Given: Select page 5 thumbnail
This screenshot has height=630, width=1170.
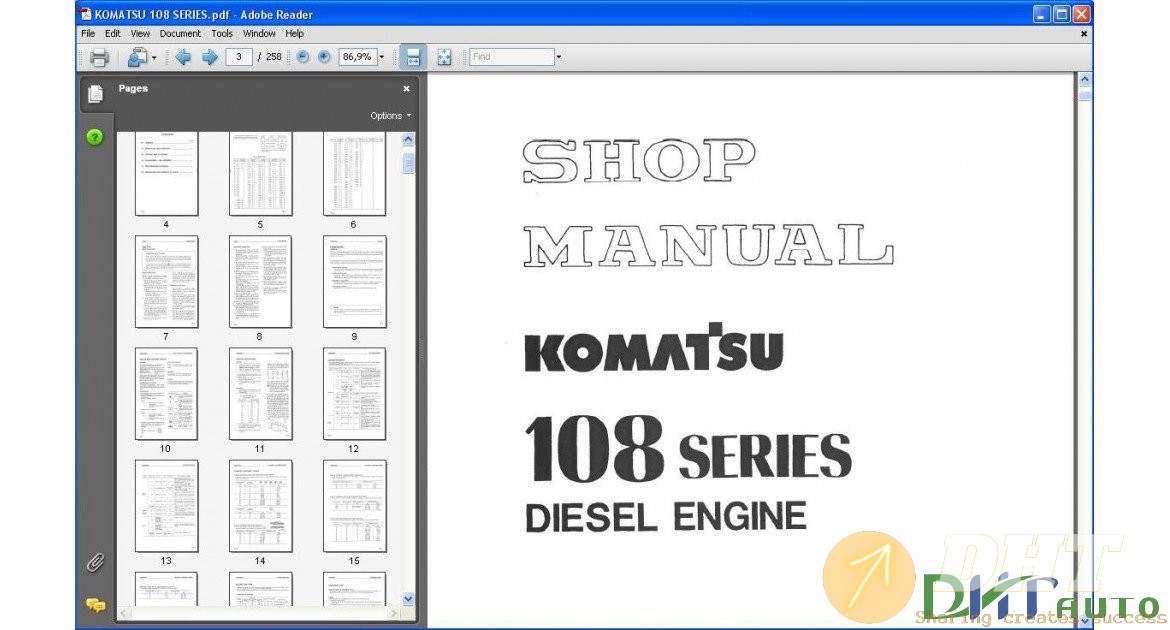Looking at the screenshot, I should coord(260,174).
